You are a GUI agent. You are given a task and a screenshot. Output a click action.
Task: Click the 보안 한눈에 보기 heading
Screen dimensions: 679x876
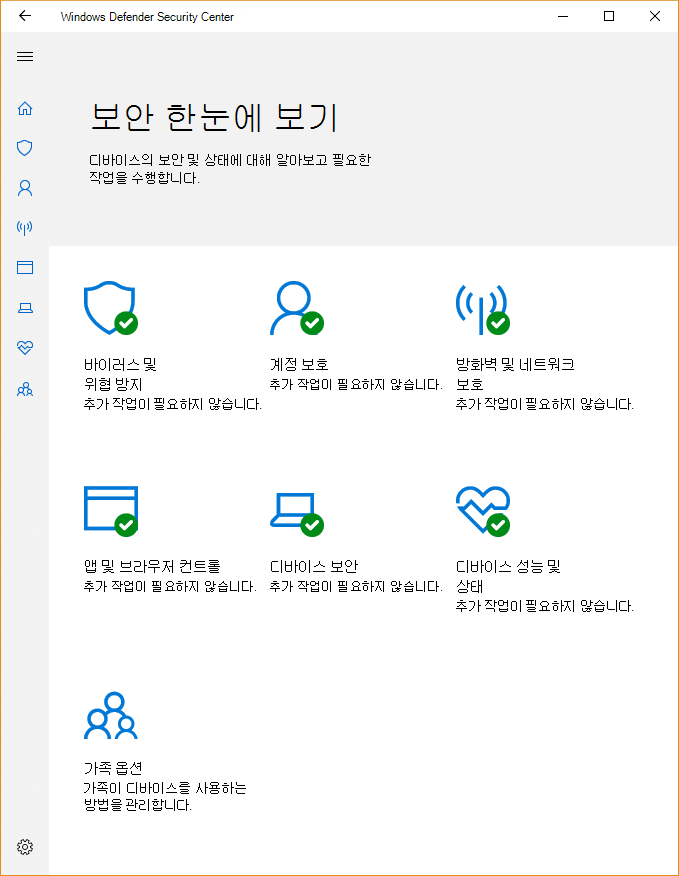click(x=214, y=117)
